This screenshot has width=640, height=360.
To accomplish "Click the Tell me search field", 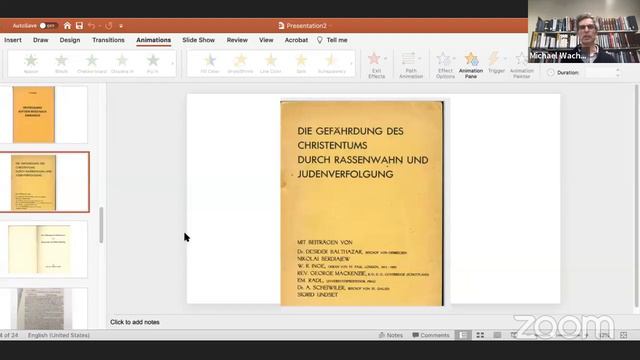I will tap(332, 40).
